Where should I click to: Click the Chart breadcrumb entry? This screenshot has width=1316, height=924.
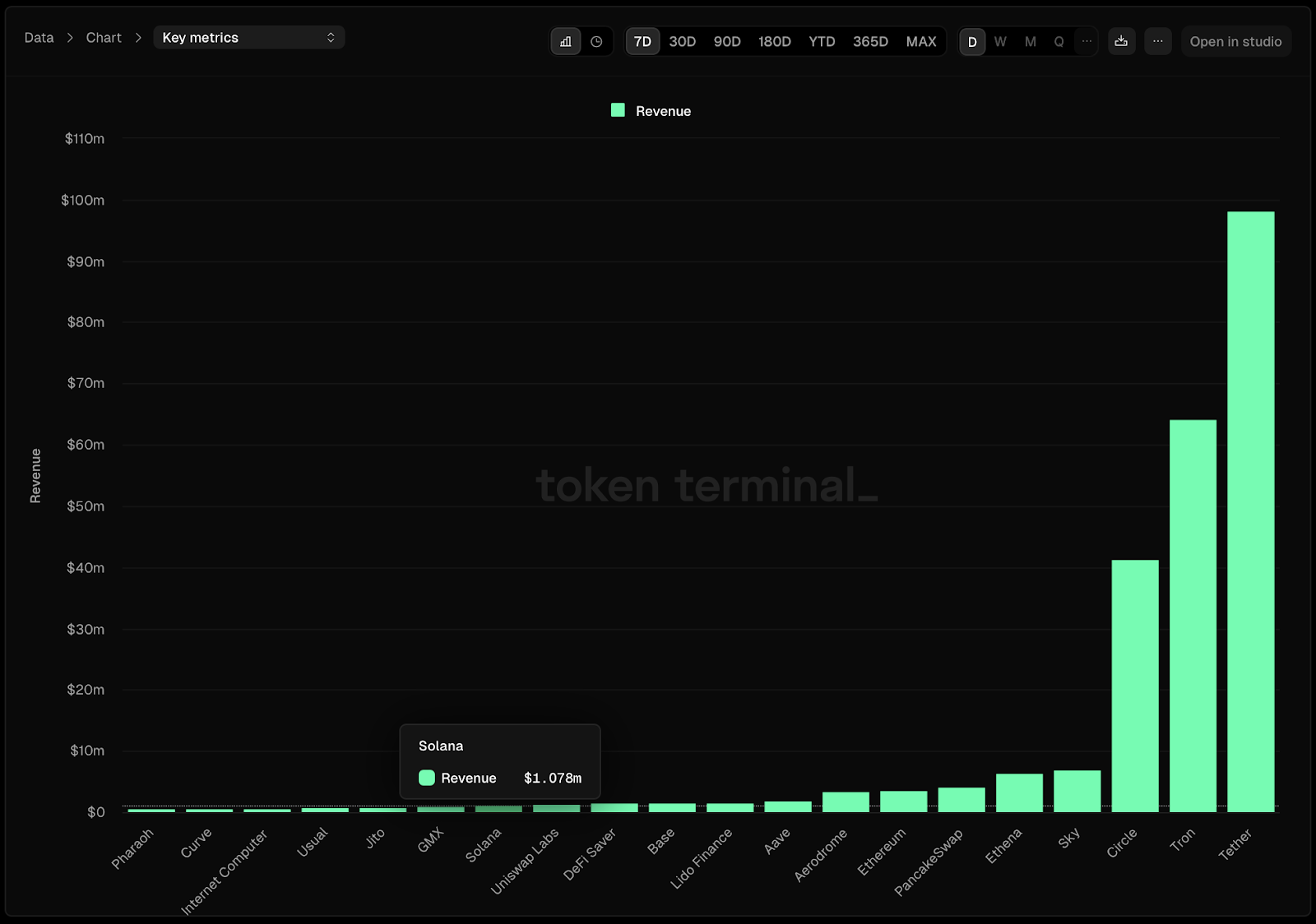pyautogui.click(x=103, y=37)
